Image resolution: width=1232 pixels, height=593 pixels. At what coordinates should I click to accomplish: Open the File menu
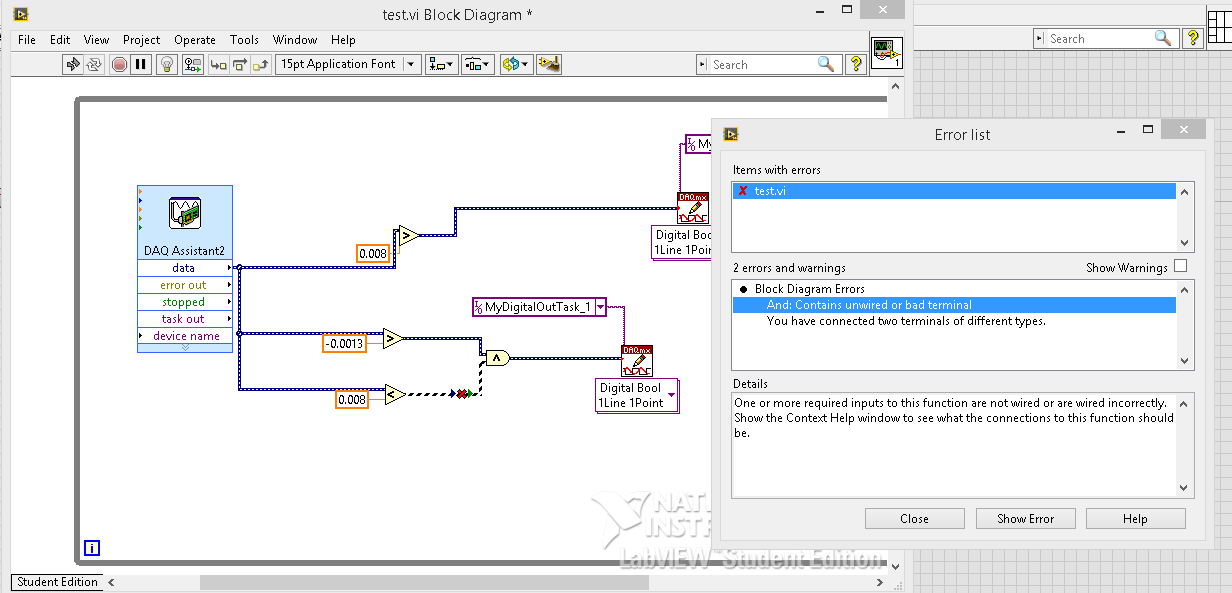(27, 40)
